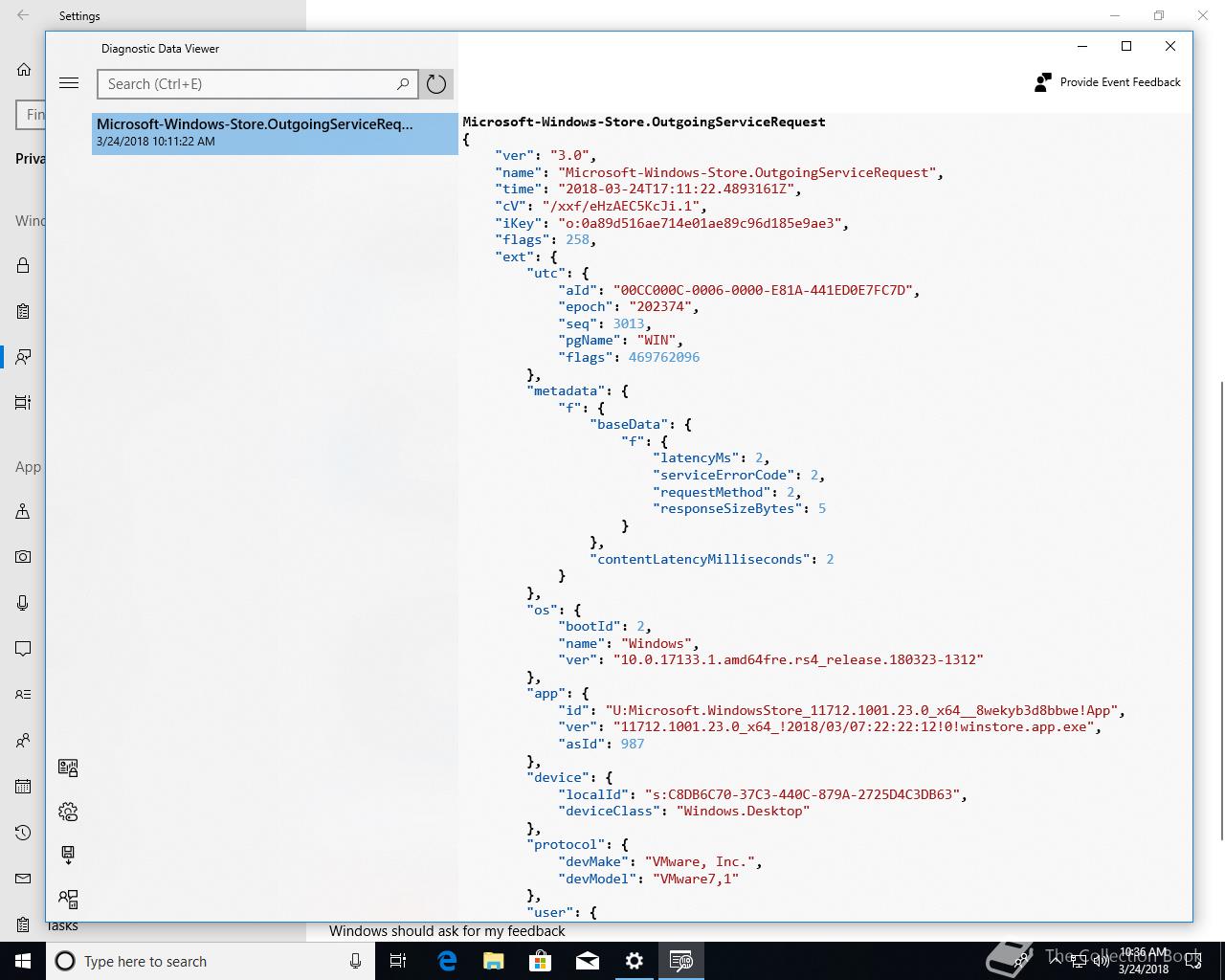Open Call history icon in Settings
This screenshot has height=980, width=1225.
[23, 833]
